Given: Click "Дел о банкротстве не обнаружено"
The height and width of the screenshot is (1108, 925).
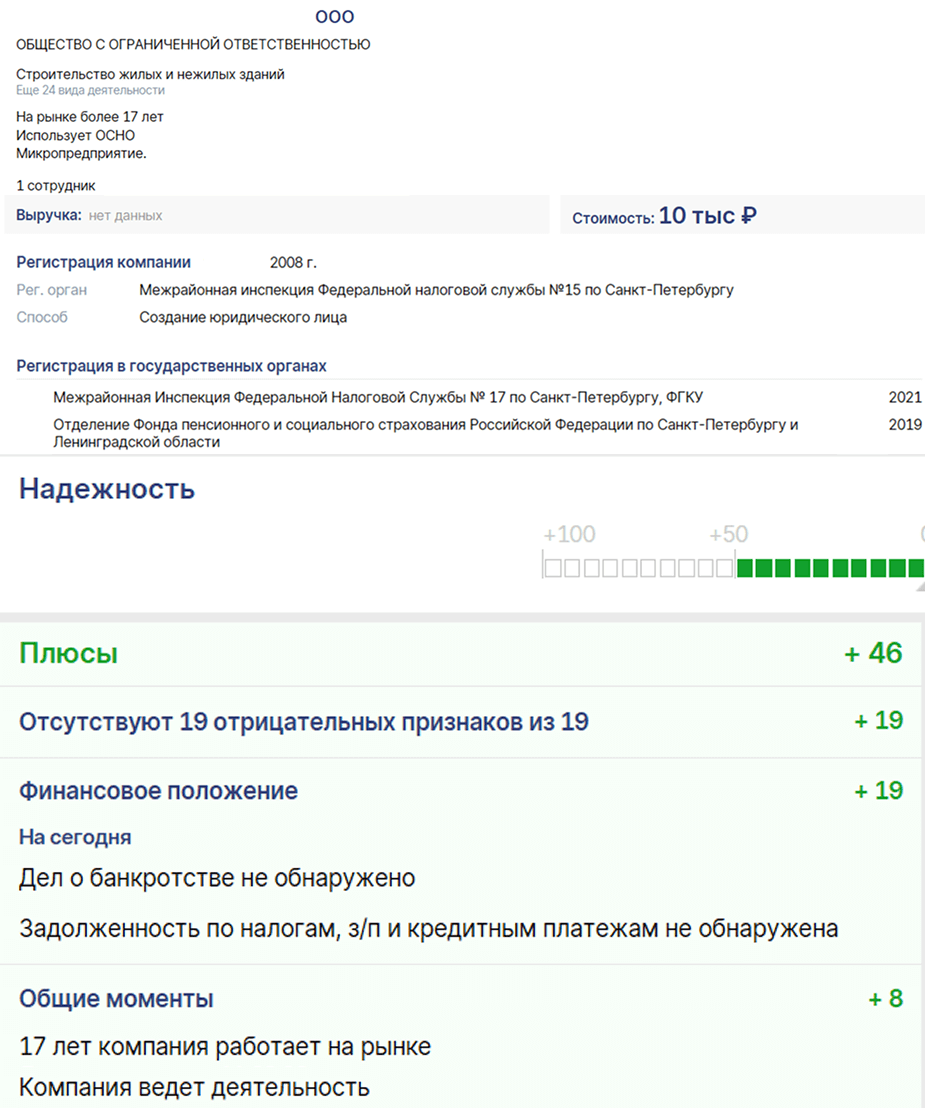Looking at the screenshot, I should pyautogui.click(x=217, y=878).
